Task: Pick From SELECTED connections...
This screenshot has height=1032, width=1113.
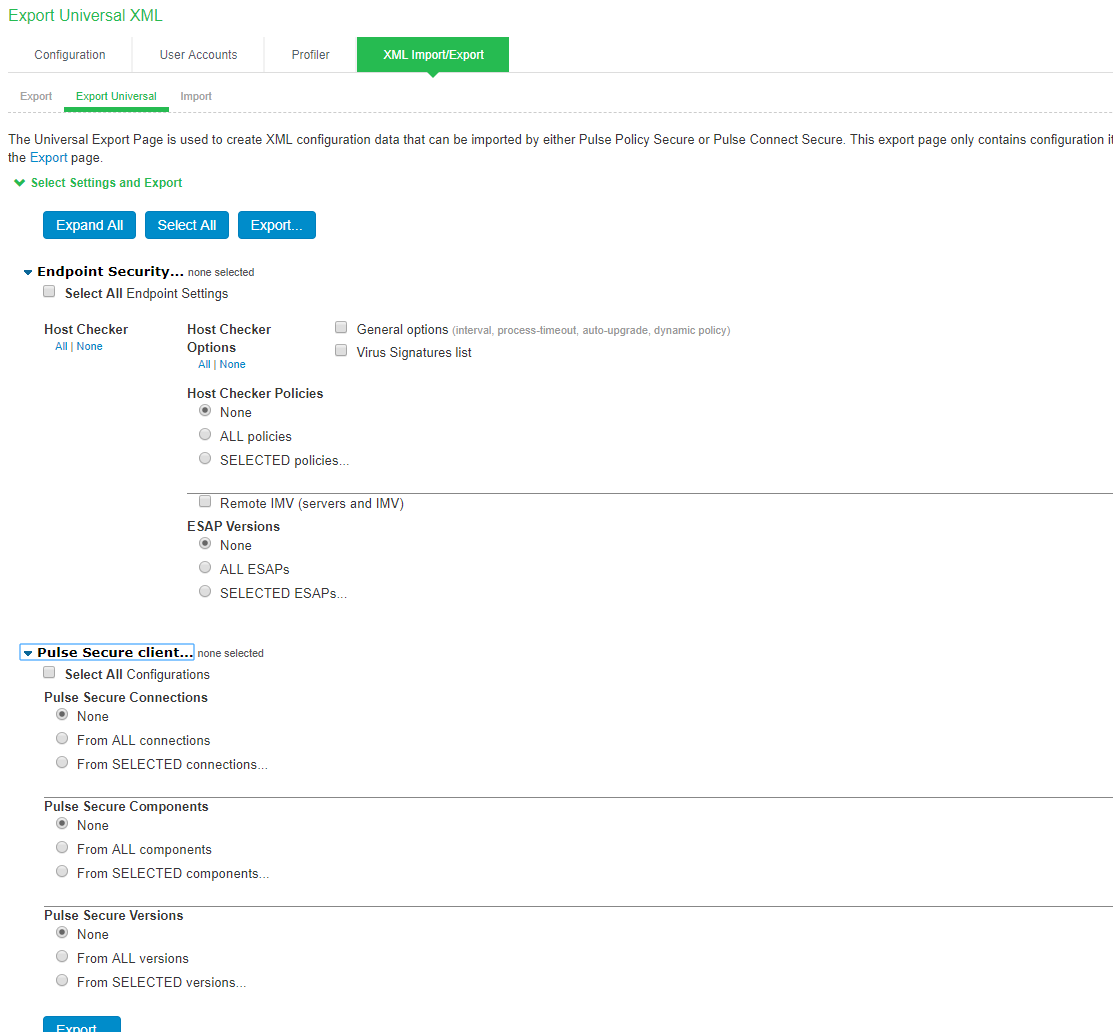Action: [62, 762]
